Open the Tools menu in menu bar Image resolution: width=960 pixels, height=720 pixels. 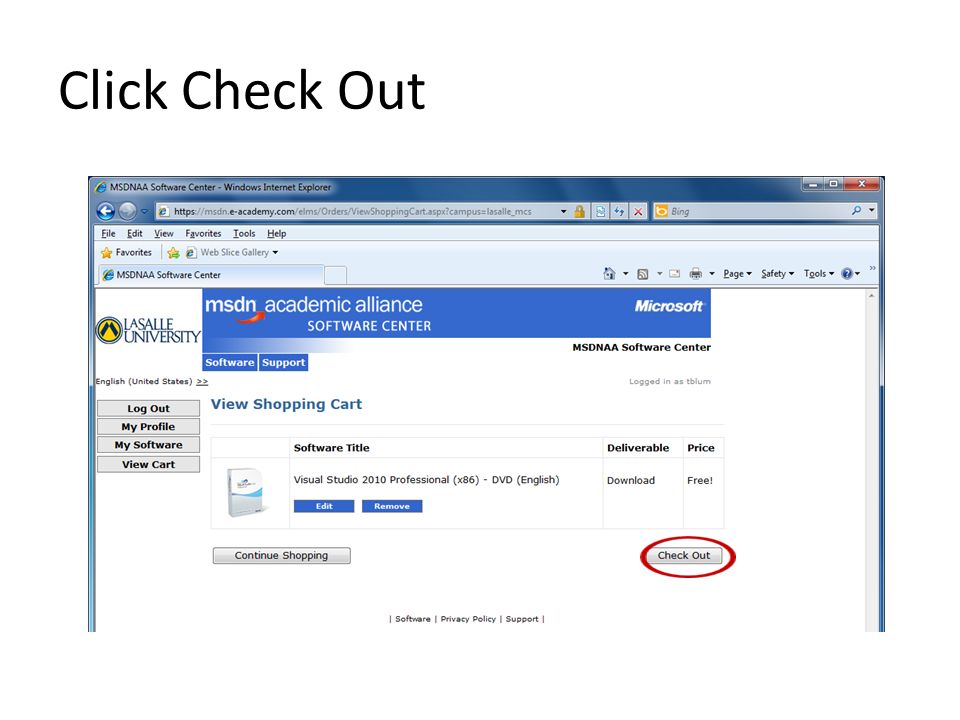[244, 233]
